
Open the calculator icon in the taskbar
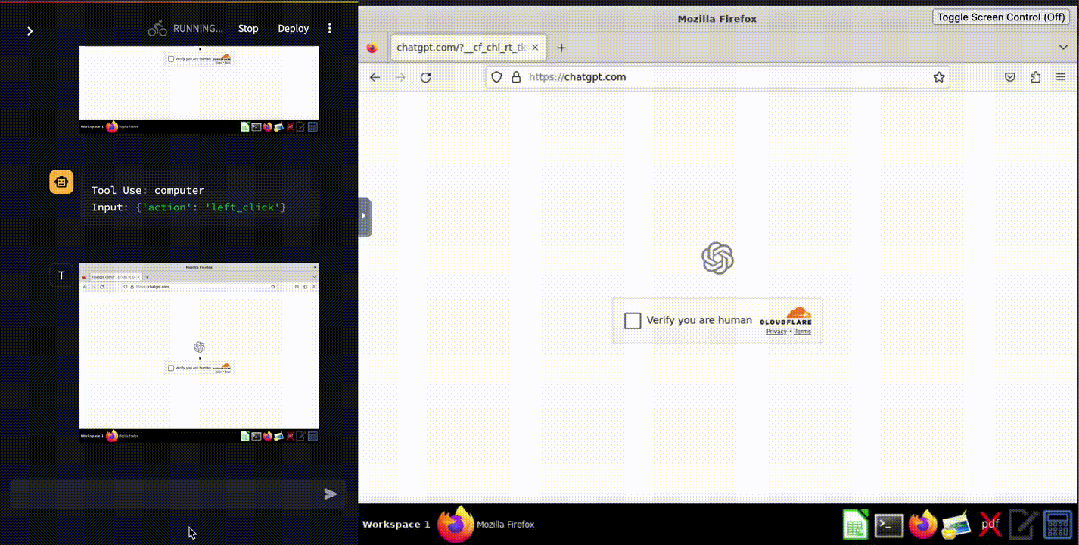(x=1057, y=524)
